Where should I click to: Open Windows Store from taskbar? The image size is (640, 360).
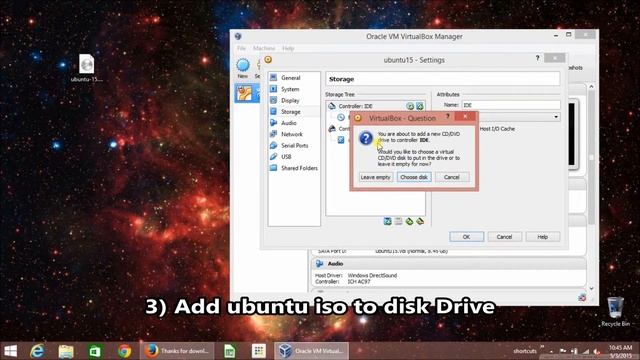coord(95,351)
